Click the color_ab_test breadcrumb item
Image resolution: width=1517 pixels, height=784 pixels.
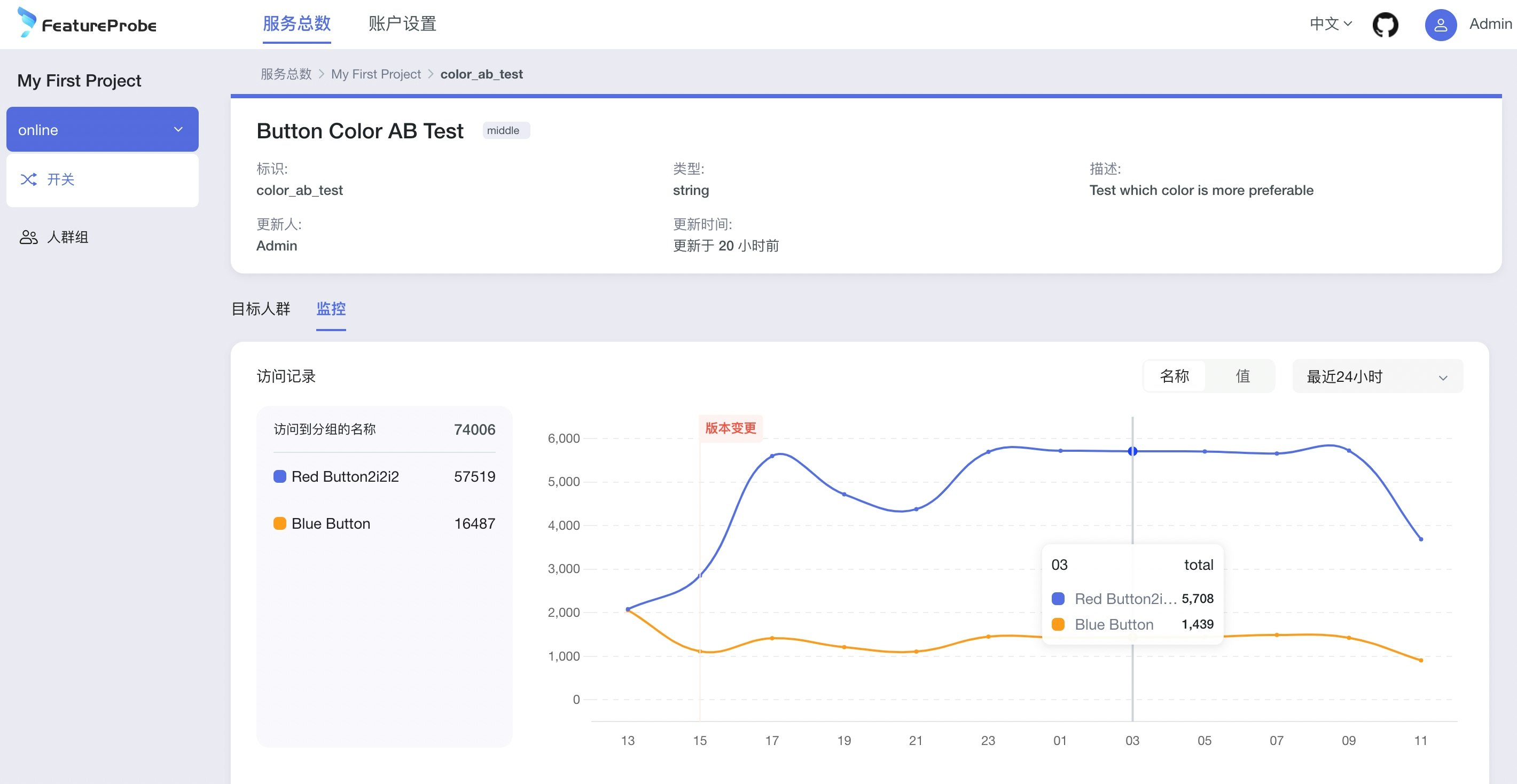[x=482, y=74]
